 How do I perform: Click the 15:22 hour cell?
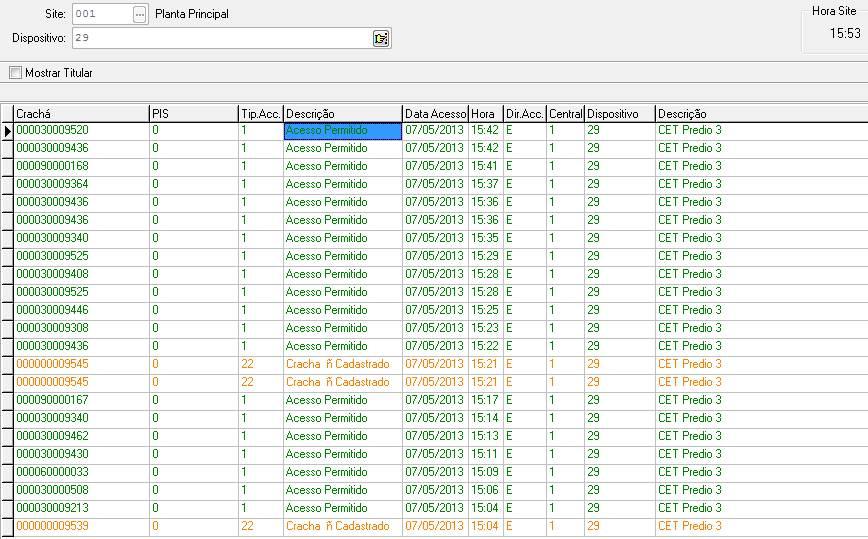[485, 346]
